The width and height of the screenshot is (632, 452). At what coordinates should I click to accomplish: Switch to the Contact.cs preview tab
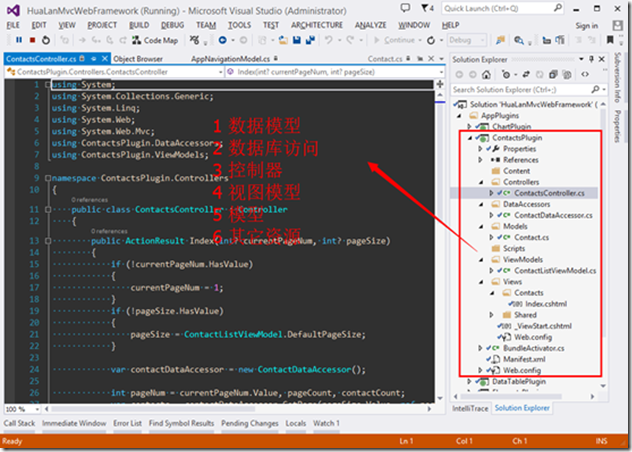tap(385, 59)
